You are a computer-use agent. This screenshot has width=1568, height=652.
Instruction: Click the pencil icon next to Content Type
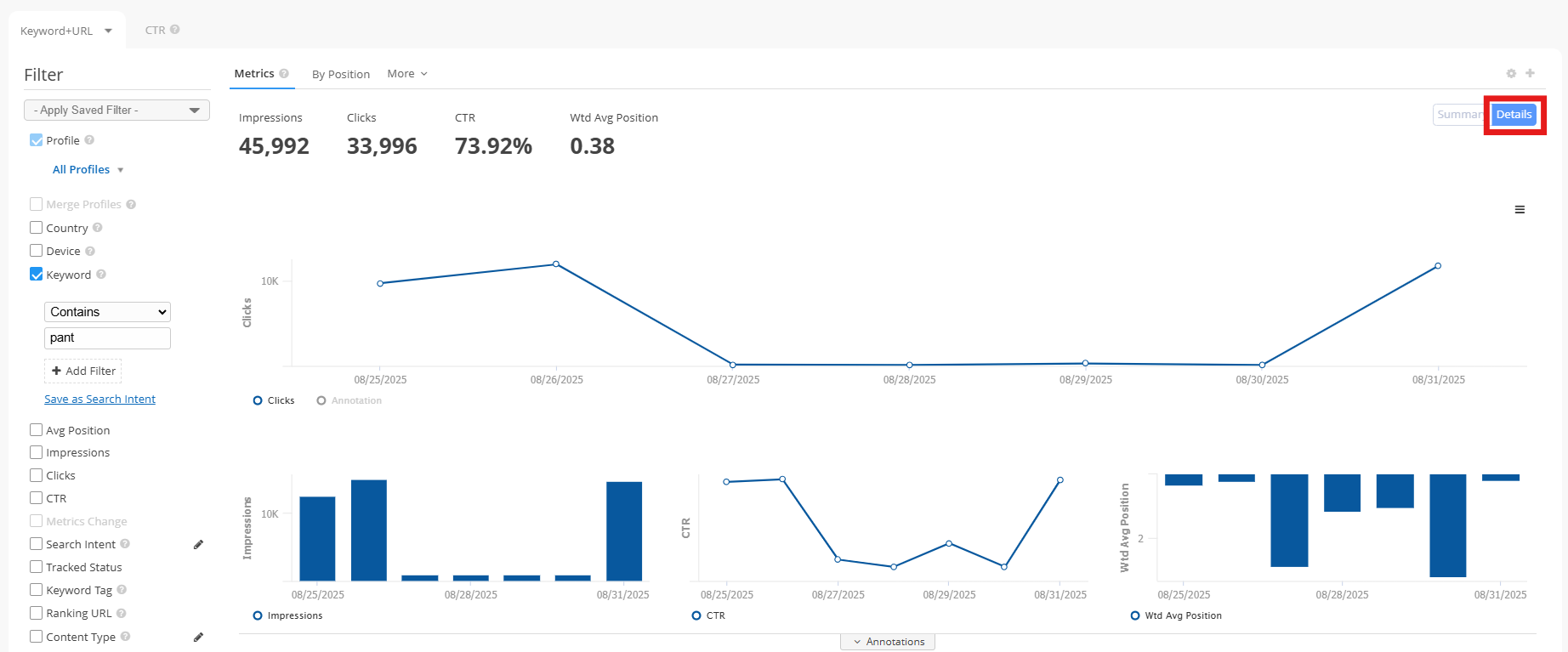coord(198,638)
